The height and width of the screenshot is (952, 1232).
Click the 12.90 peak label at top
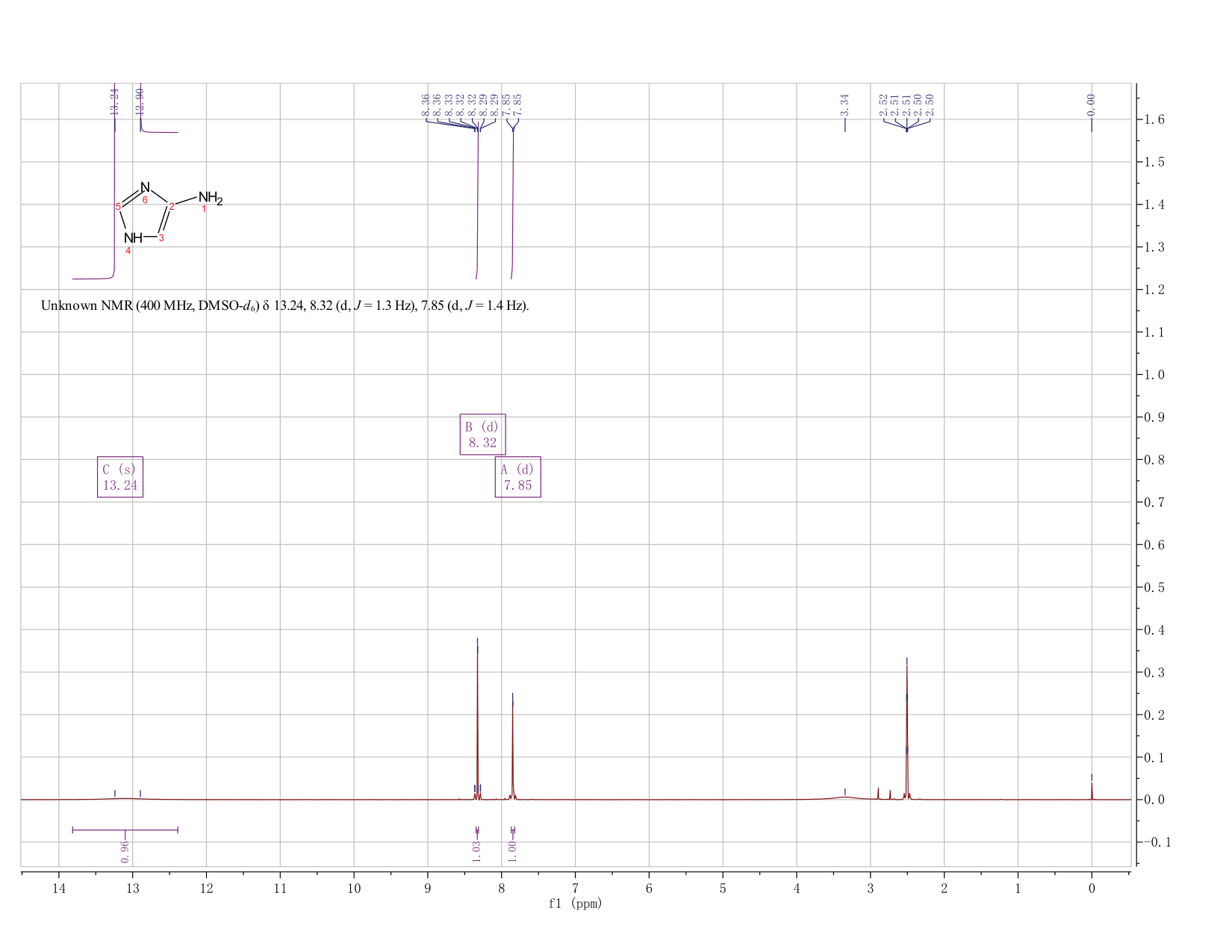(x=140, y=102)
